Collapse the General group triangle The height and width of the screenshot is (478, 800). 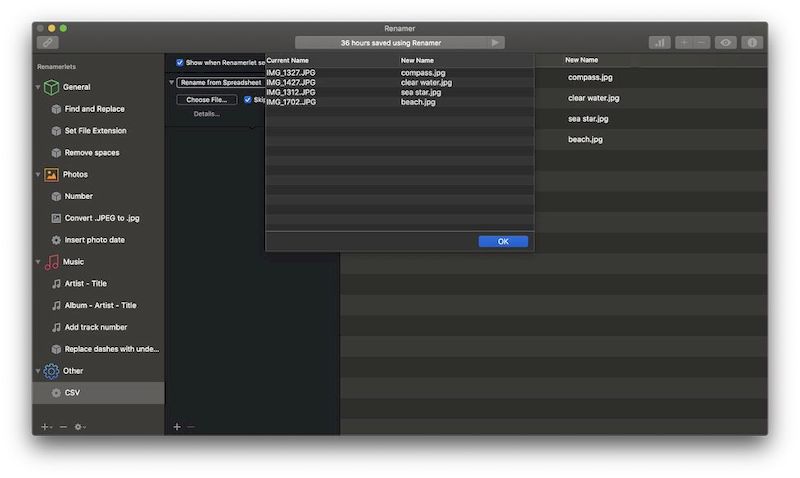[x=38, y=87]
